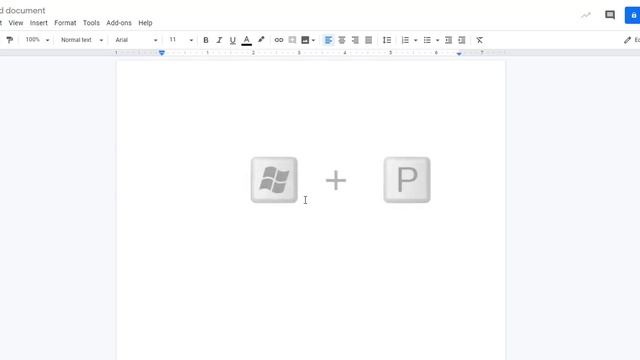Screen dimensions: 640x360
Task: Open the font size 11 dropdown
Action: 181,40
